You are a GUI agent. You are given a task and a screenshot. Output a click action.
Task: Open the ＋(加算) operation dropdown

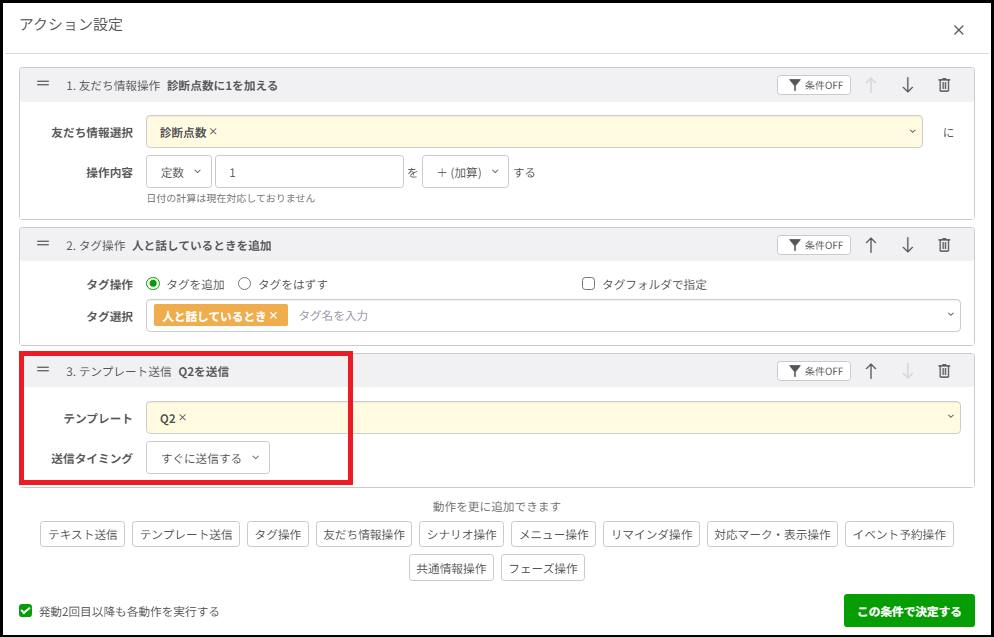coord(465,172)
